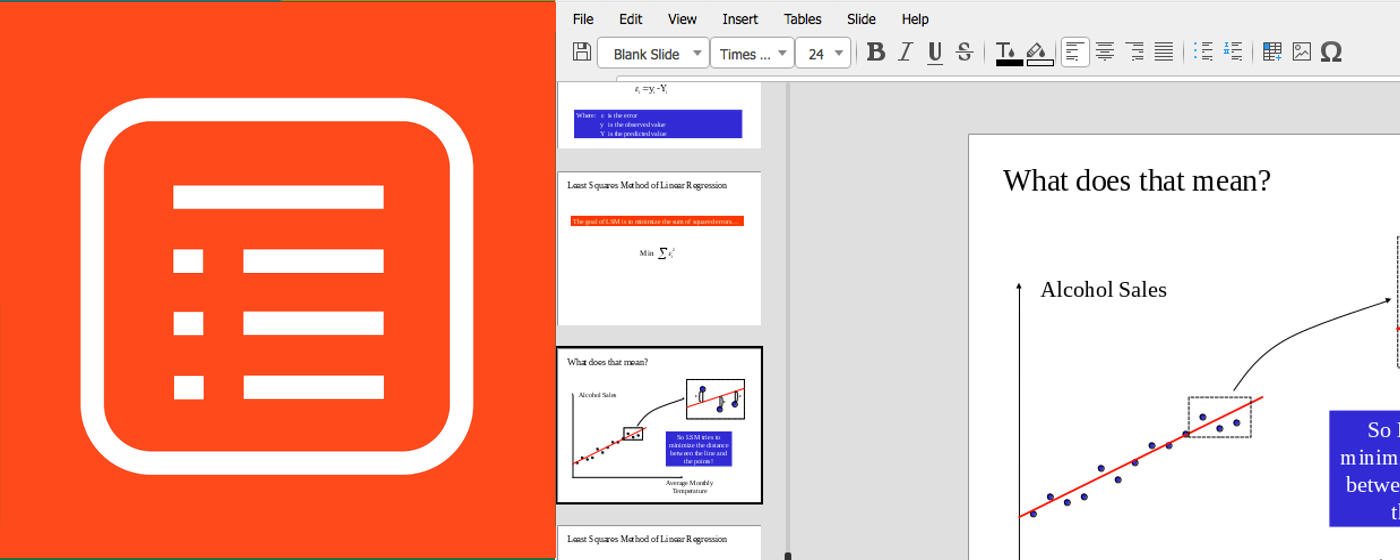Image resolution: width=1400 pixels, height=560 pixels.
Task: Open the font size 24 dropdown
Action: pyautogui.click(x=823, y=53)
